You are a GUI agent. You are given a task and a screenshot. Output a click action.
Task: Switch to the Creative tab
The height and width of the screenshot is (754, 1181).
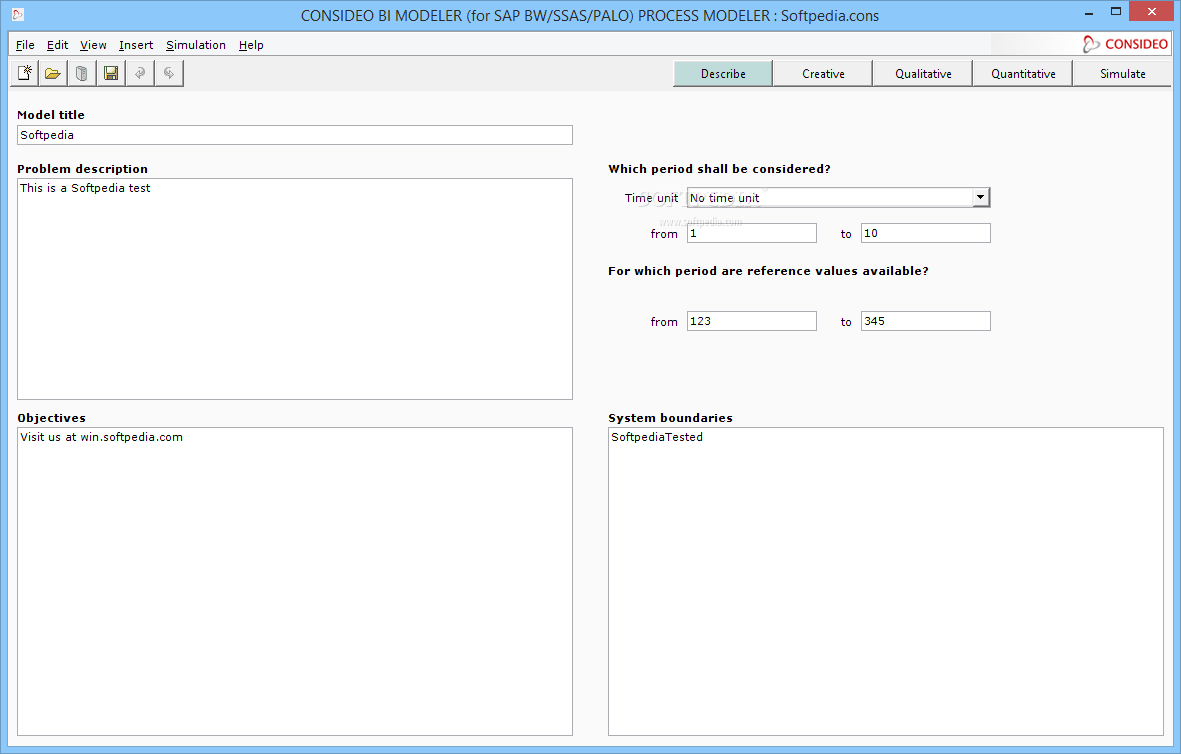tap(823, 74)
